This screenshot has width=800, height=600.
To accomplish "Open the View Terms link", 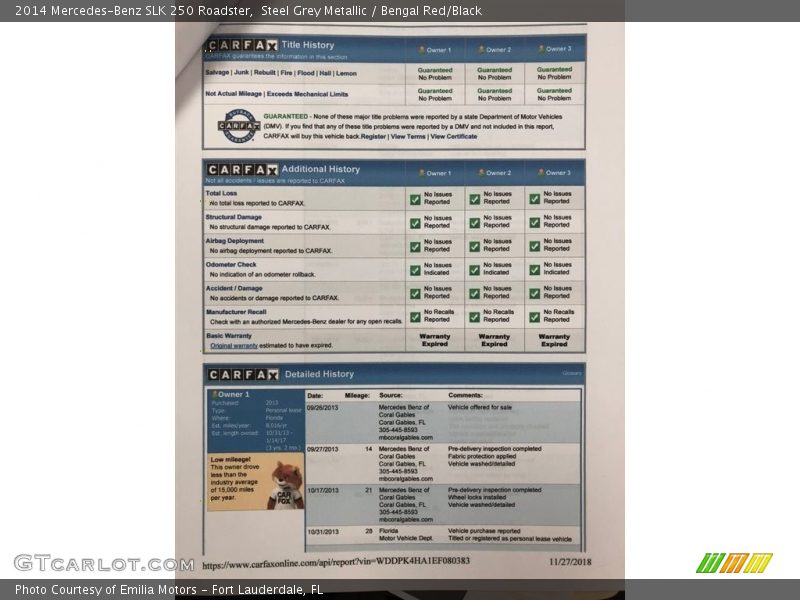I will (x=408, y=137).
